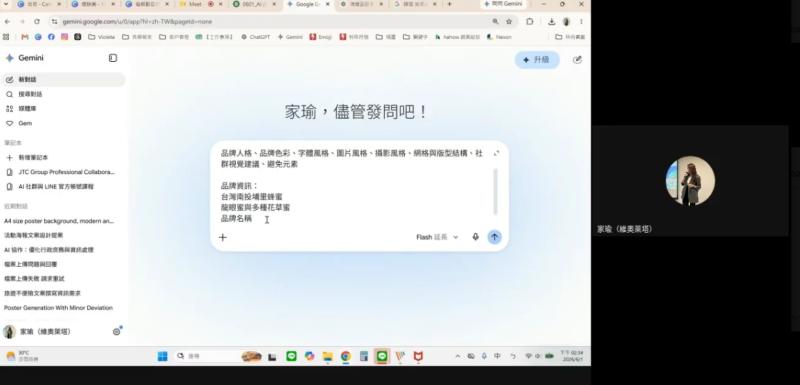Open Chrome from the taskbar
The height and width of the screenshot is (385, 800).
point(346,356)
